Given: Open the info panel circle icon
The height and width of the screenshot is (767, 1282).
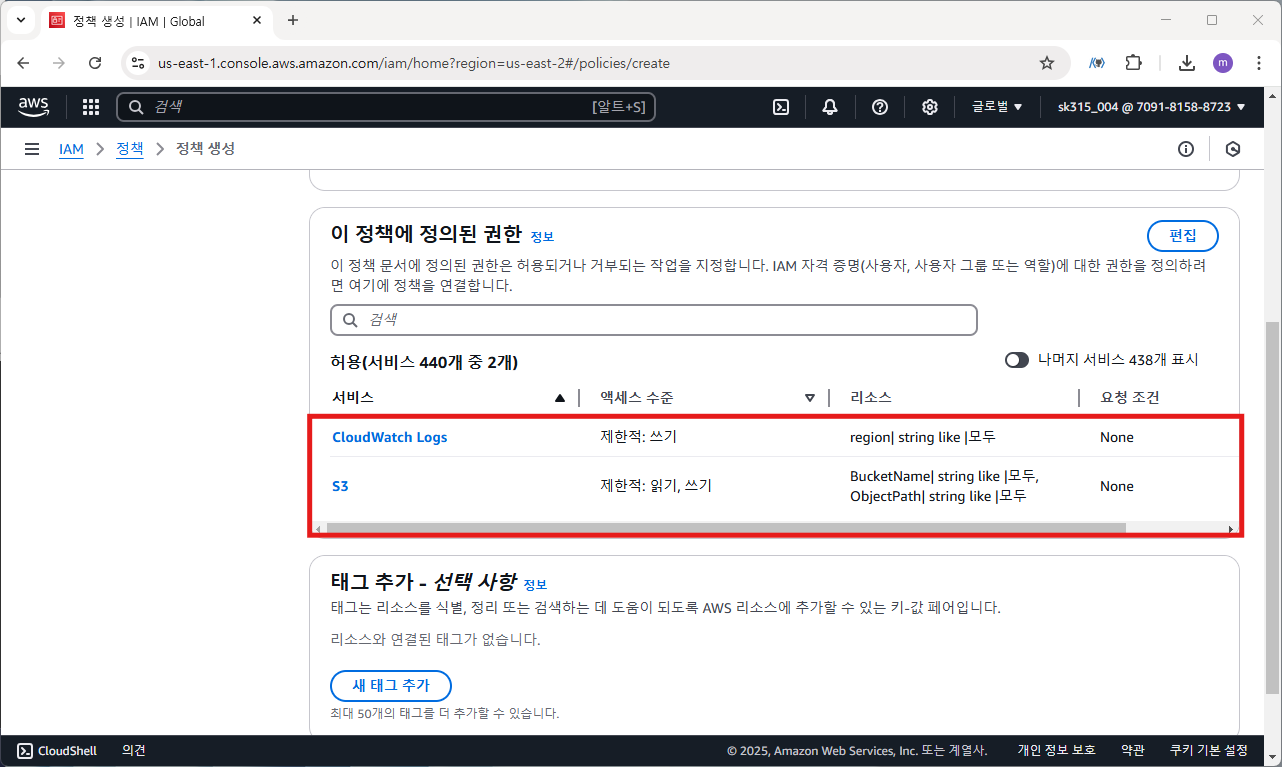Looking at the screenshot, I should [1186, 149].
